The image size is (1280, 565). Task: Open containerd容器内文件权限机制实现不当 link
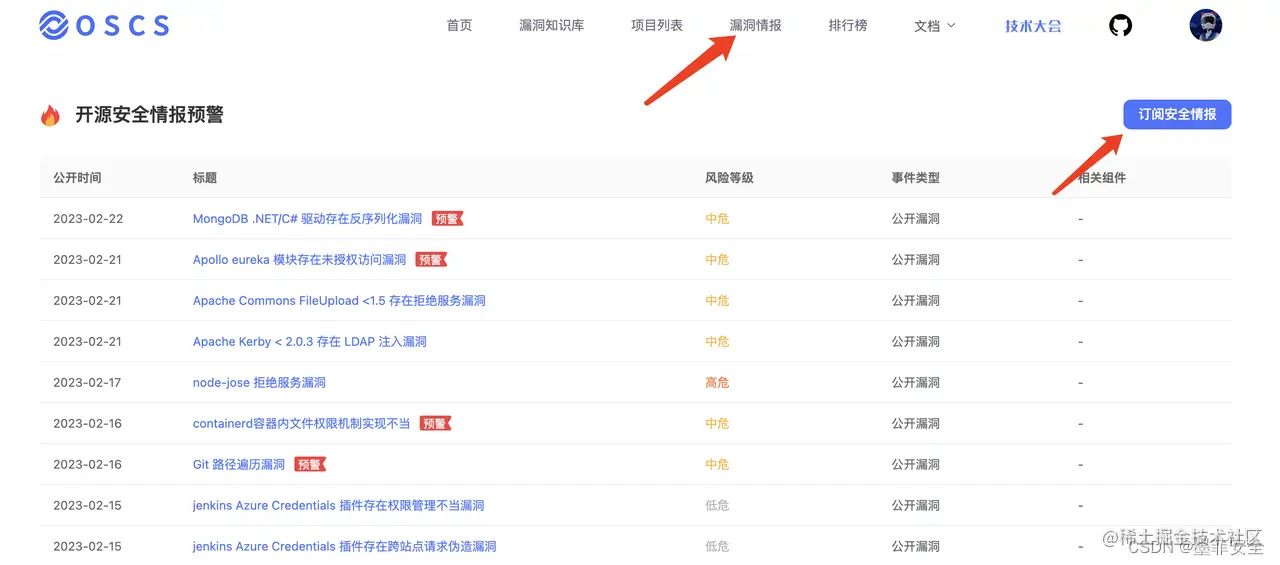pyautogui.click(x=302, y=423)
